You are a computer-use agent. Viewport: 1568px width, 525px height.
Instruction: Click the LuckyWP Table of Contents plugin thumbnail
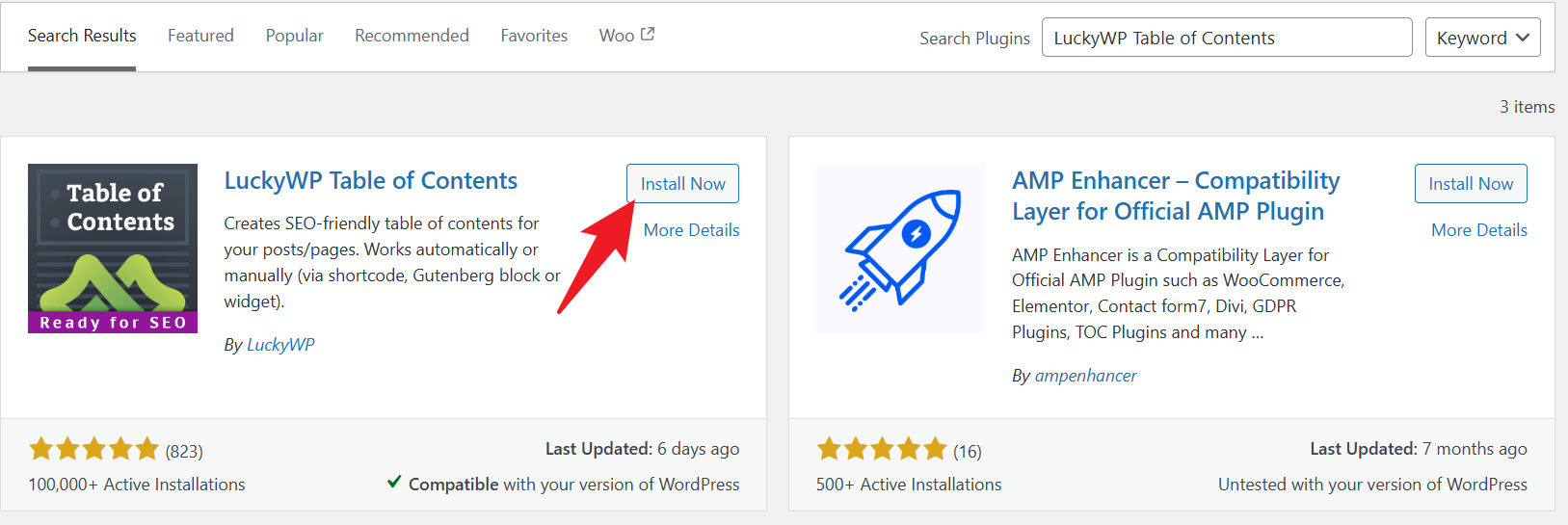point(113,249)
